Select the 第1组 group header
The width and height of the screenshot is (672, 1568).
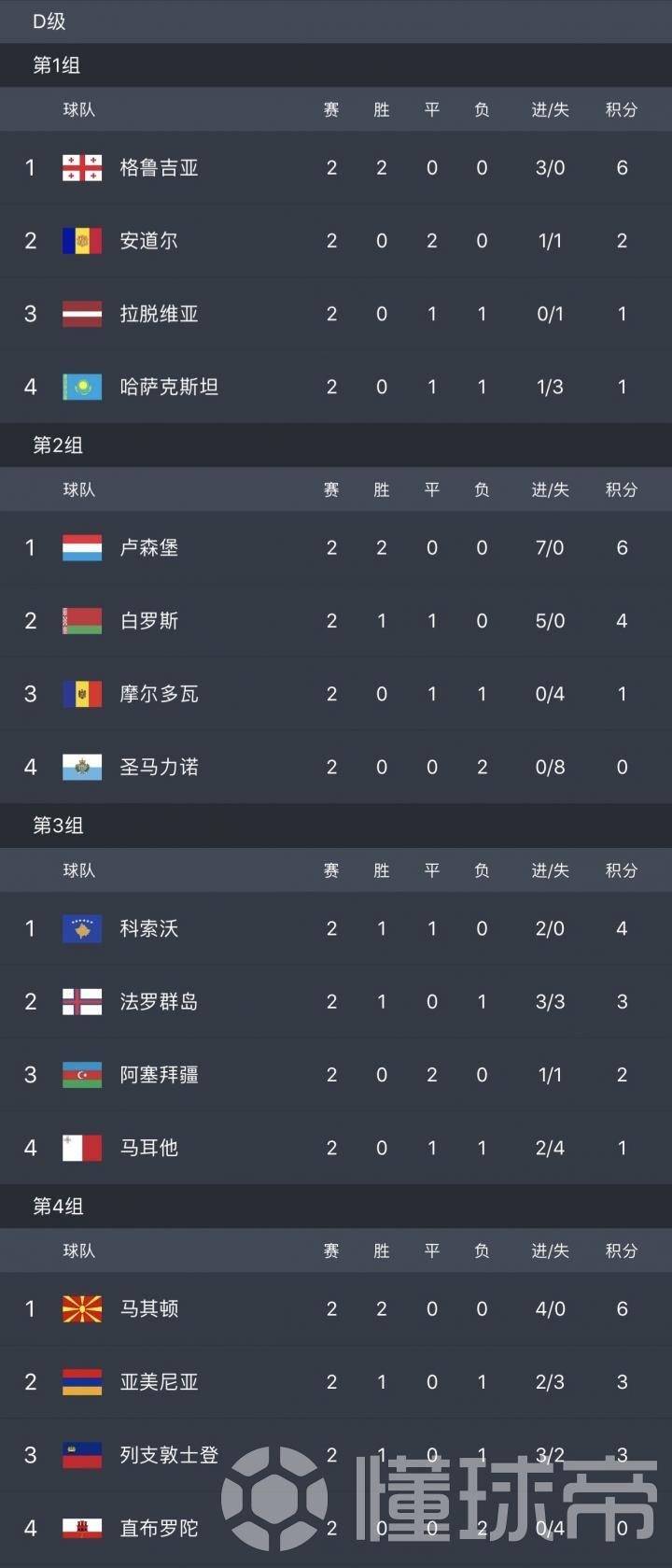(x=57, y=65)
